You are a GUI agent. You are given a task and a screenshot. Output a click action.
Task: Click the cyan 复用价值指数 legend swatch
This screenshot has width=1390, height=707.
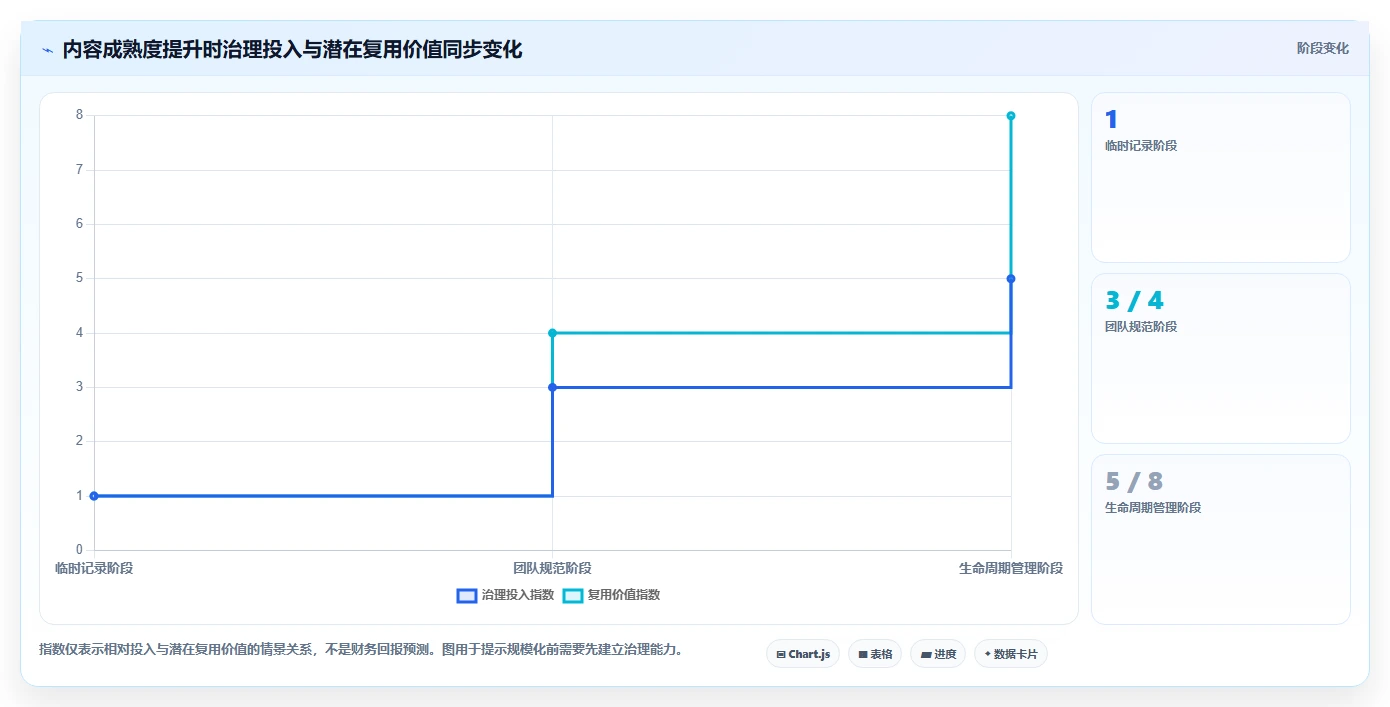pyautogui.click(x=573, y=595)
